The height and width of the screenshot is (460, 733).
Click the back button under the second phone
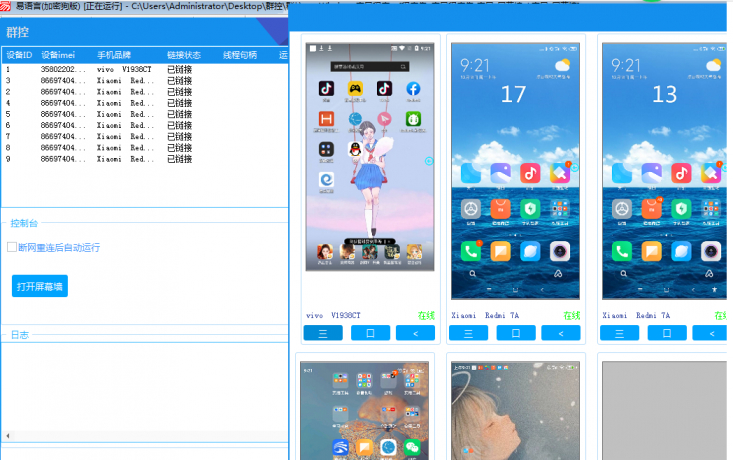[x=561, y=333]
